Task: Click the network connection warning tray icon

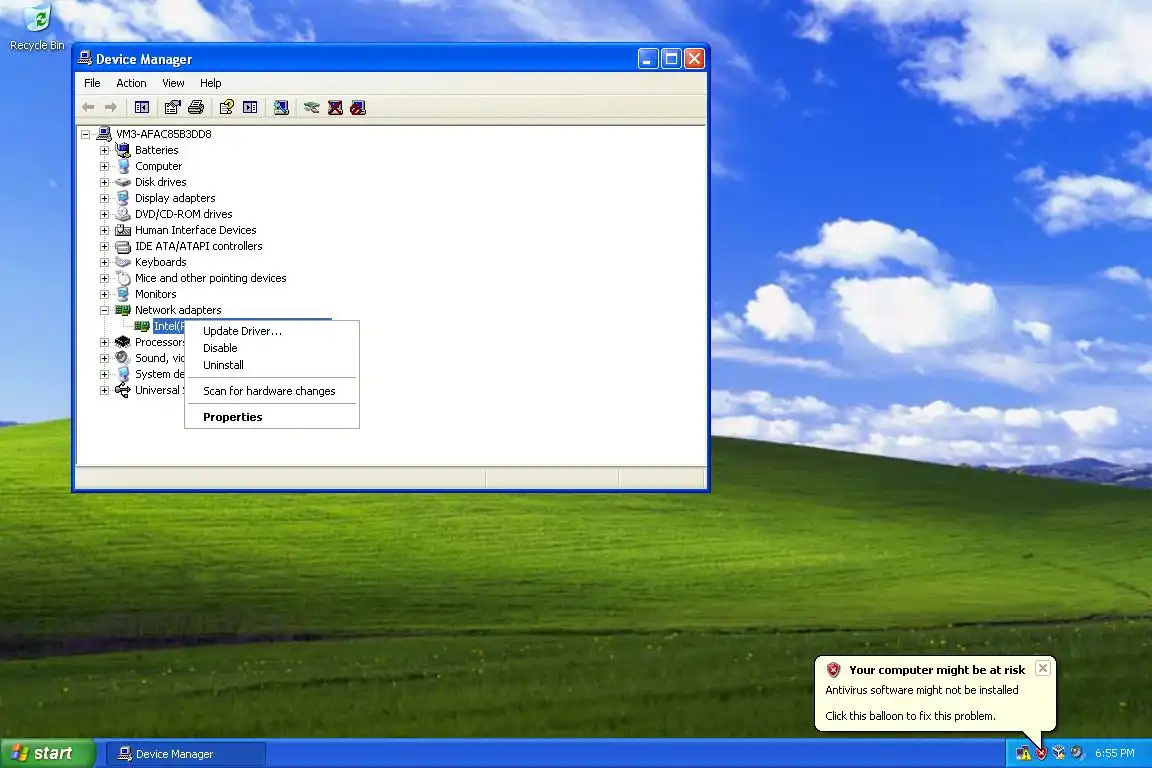Action: 1023,753
